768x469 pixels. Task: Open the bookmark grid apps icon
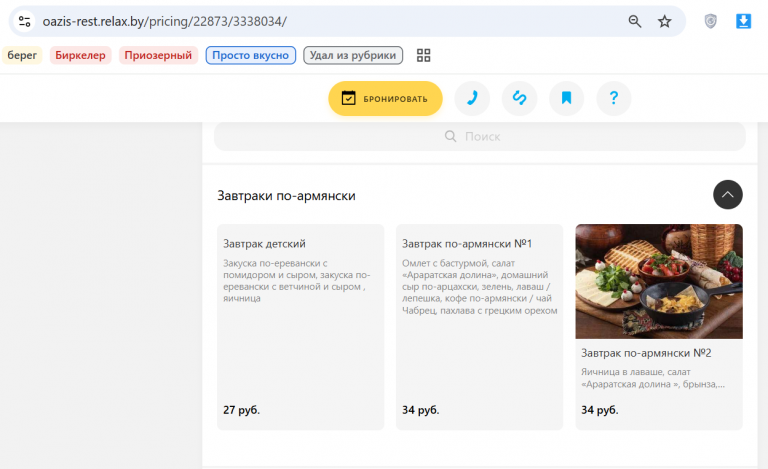pyautogui.click(x=423, y=55)
